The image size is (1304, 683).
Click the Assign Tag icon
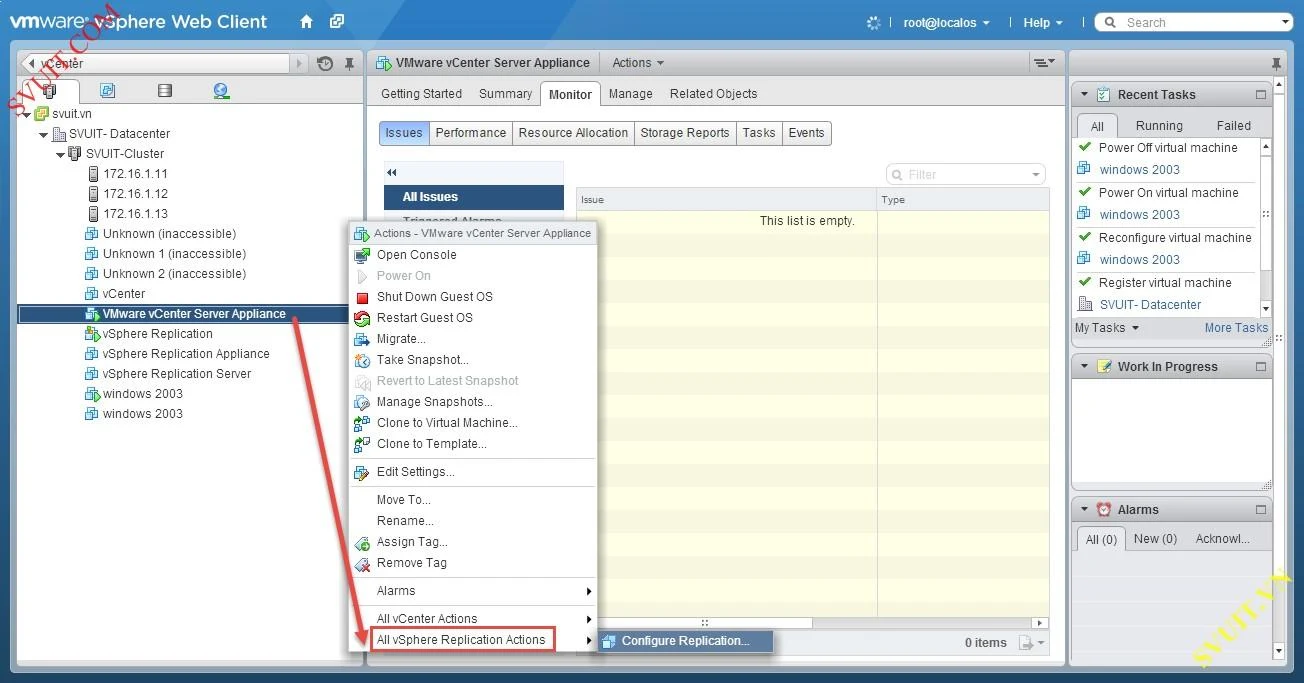pos(362,542)
